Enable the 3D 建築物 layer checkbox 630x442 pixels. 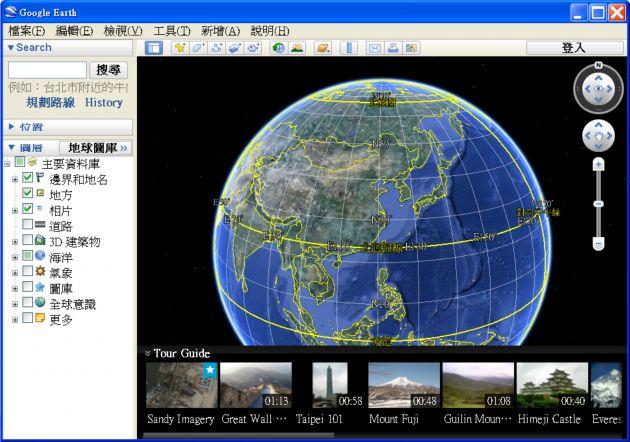pyautogui.click(x=27, y=241)
